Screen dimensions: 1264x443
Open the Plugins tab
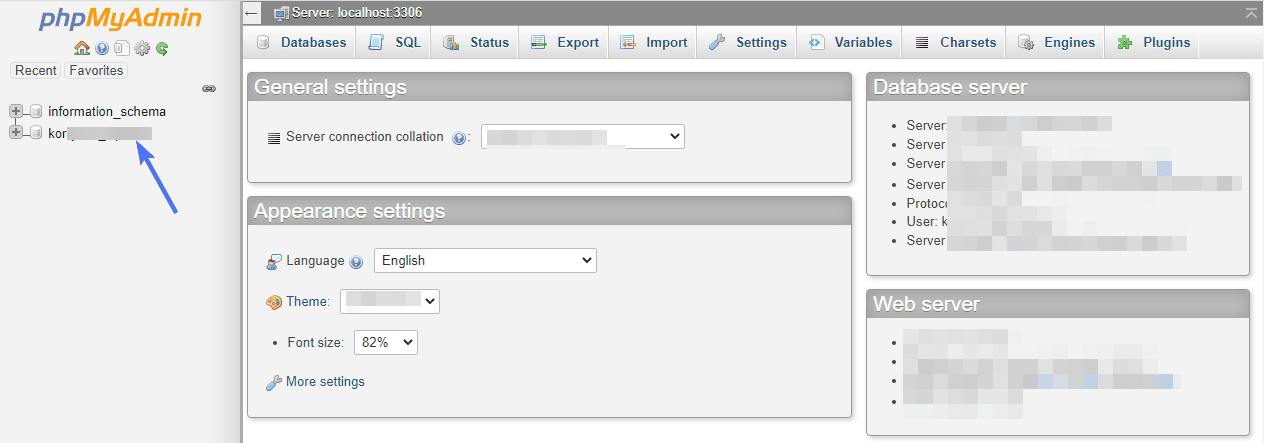pos(1154,42)
